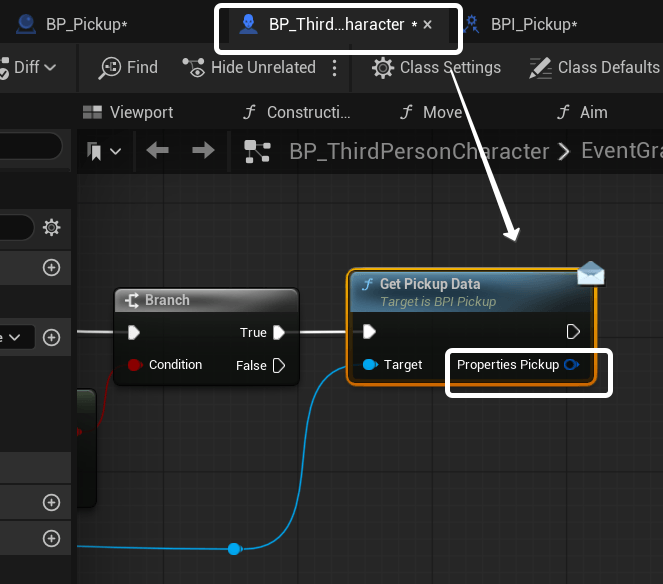The image size is (663, 584).
Task: Click the navigate forward arrow
Action: click(x=203, y=151)
